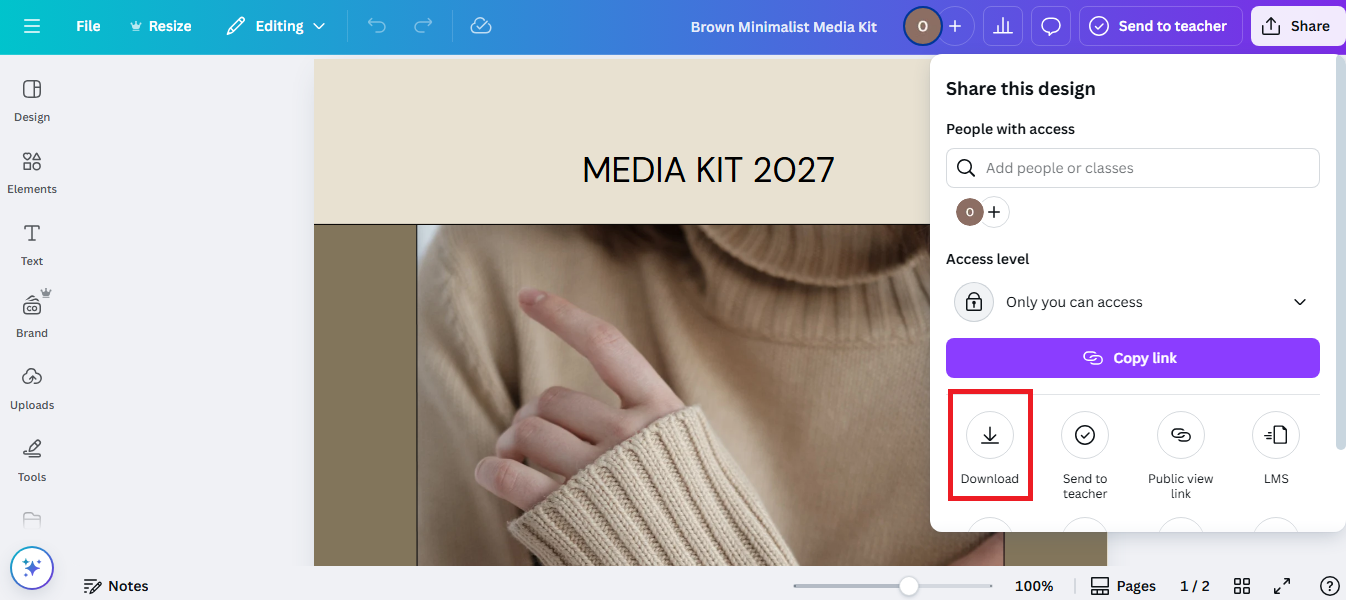Expand the Editing mode dropdown
Image resolution: width=1346 pixels, height=600 pixels.
[276, 26]
